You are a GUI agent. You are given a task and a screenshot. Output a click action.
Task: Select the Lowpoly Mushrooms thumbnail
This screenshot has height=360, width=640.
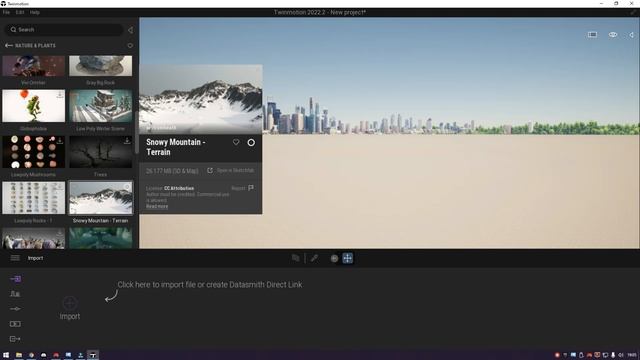tap(33, 152)
